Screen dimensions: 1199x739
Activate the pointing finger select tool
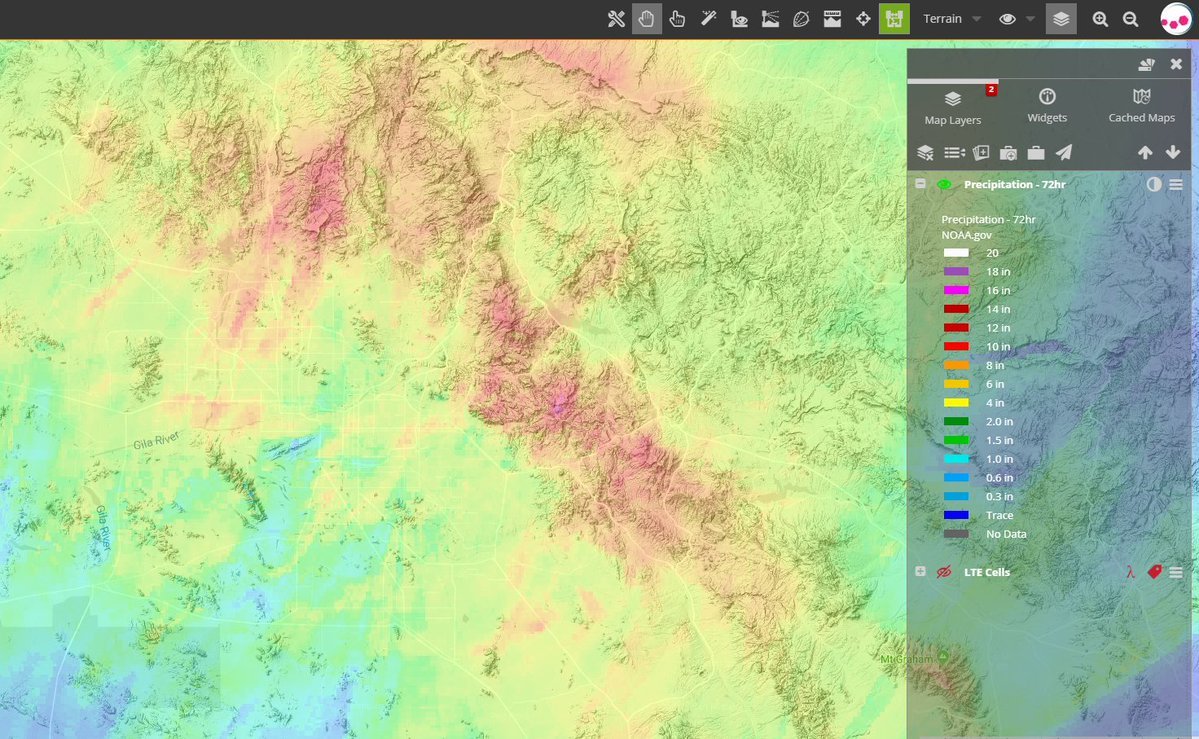coord(677,19)
